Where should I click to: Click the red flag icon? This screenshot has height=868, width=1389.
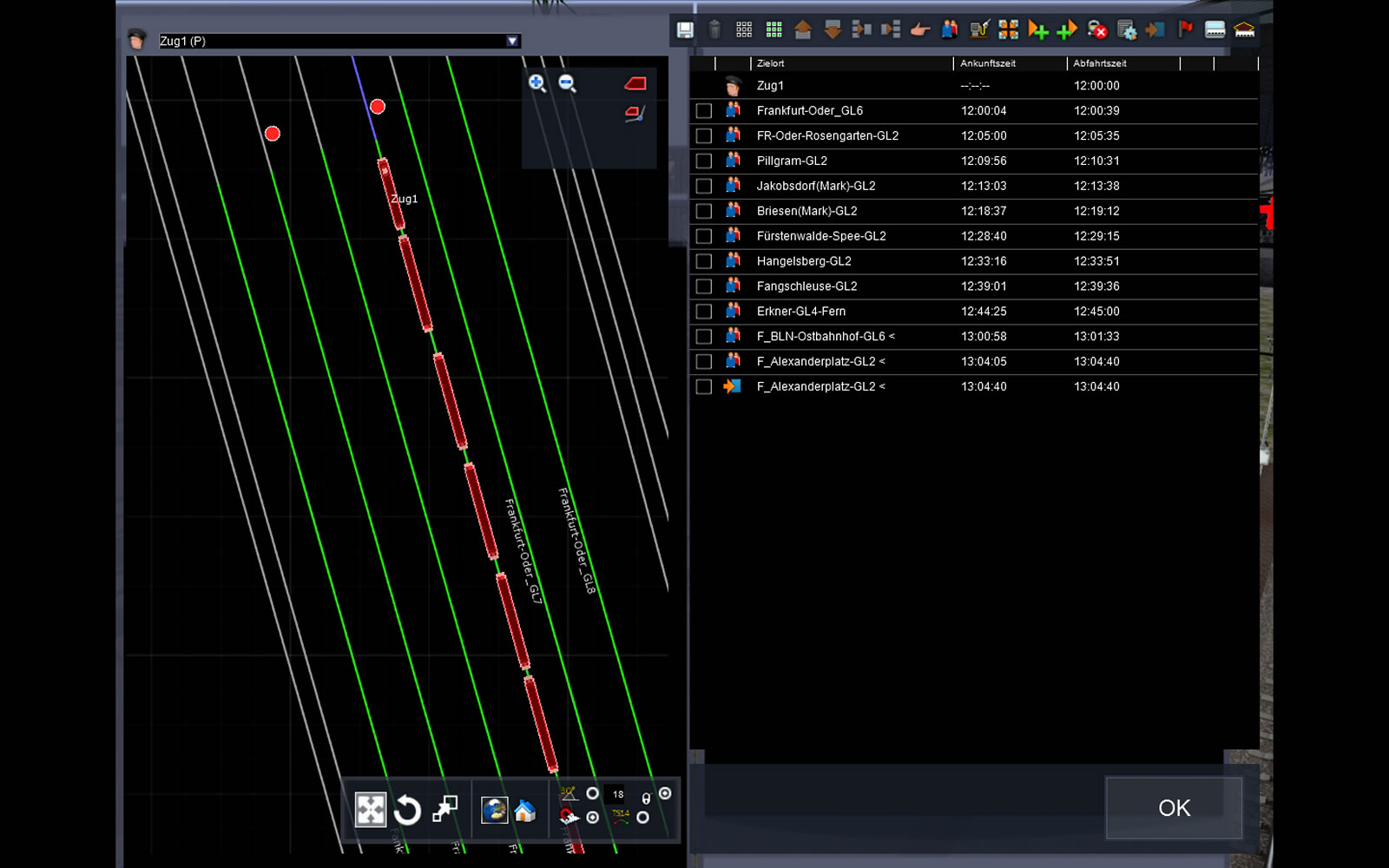point(1185,30)
